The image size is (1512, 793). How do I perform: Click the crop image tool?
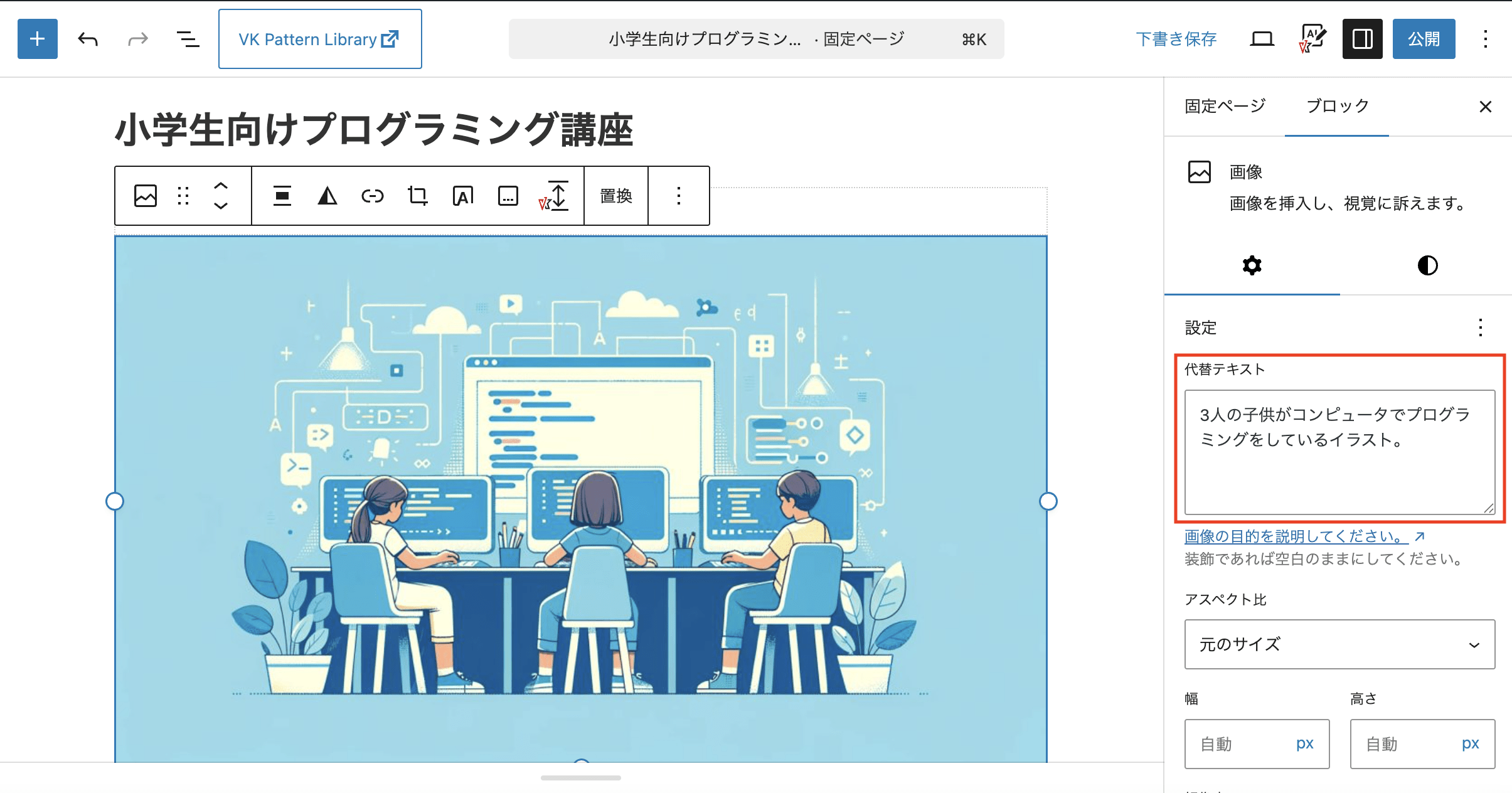[418, 196]
